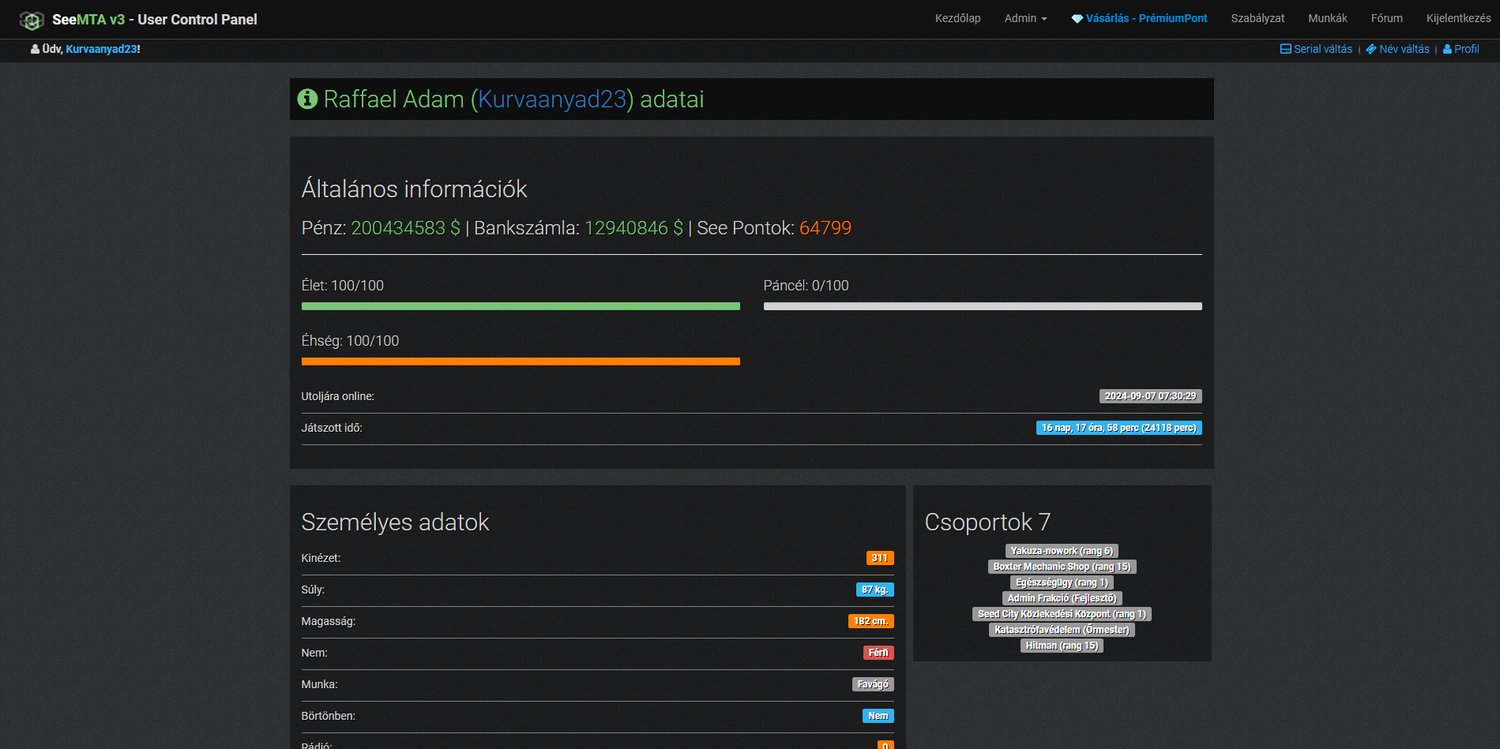Click Kijelentkezés to log out
The image size is (1500, 749).
[1459, 19]
